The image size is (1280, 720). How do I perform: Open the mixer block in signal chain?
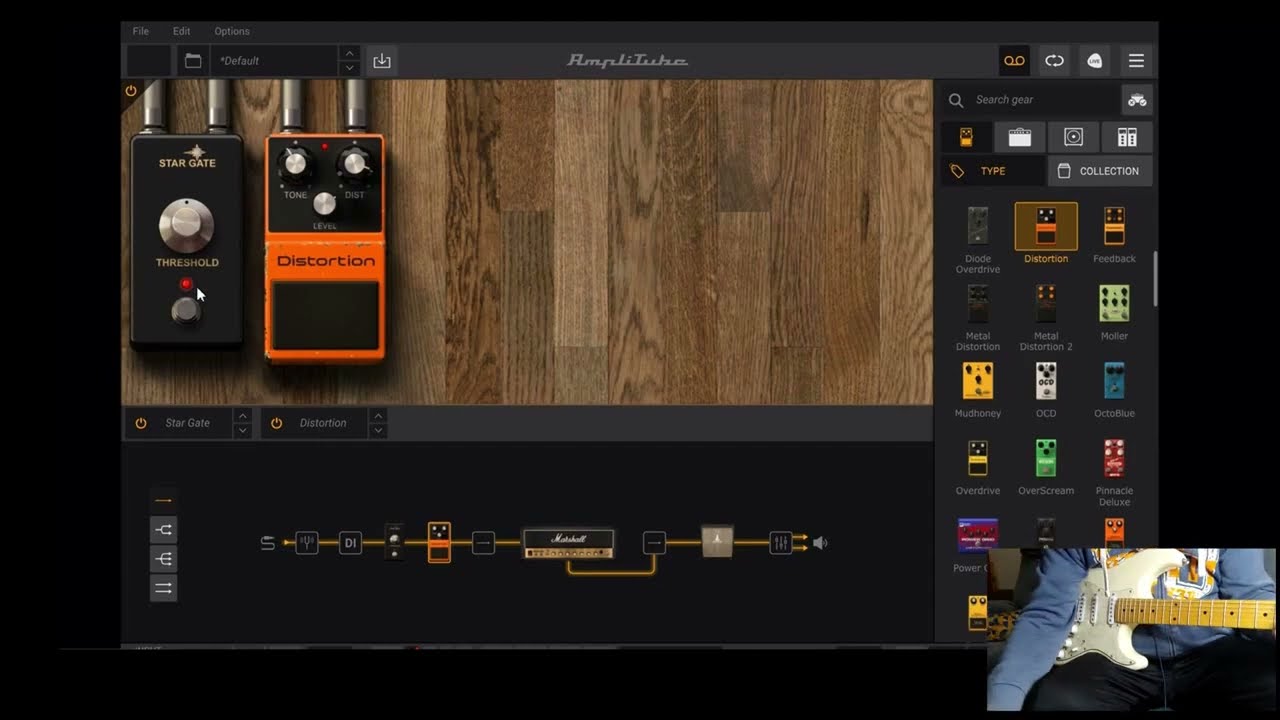pyautogui.click(x=780, y=543)
